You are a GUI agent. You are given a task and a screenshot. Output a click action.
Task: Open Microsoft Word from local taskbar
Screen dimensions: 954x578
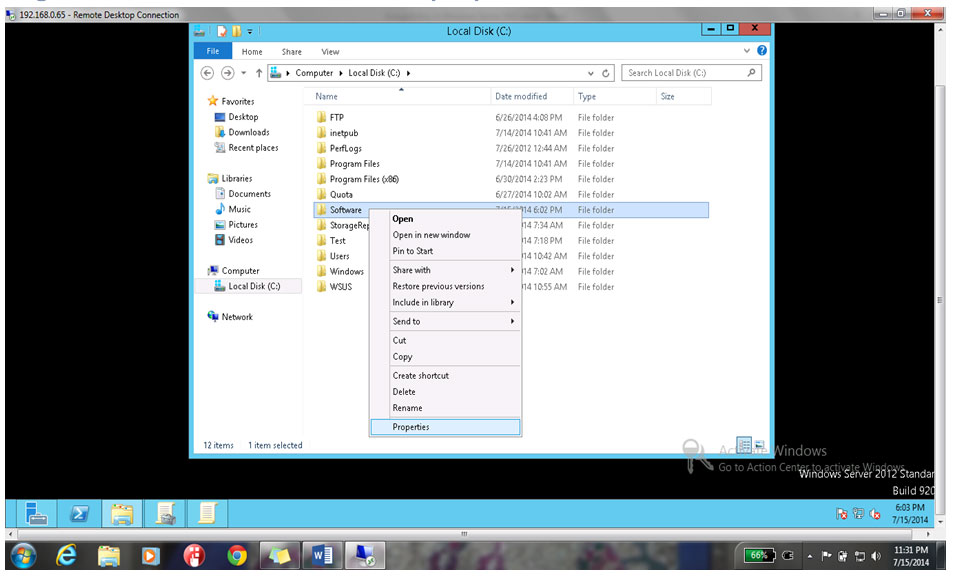pyautogui.click(x=322, y=555)
